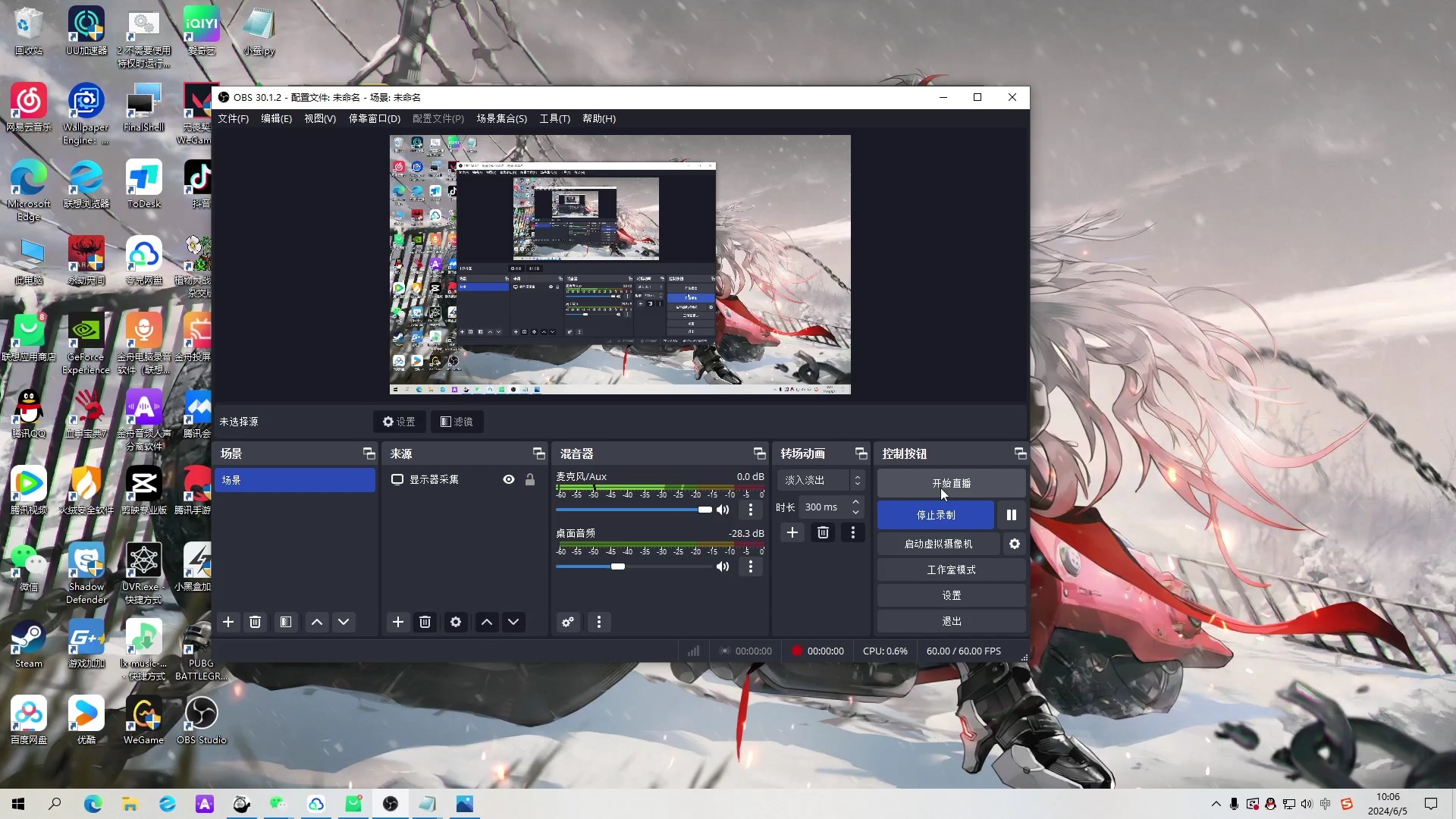Open the 帮助(H) menu

click(599, 118)
